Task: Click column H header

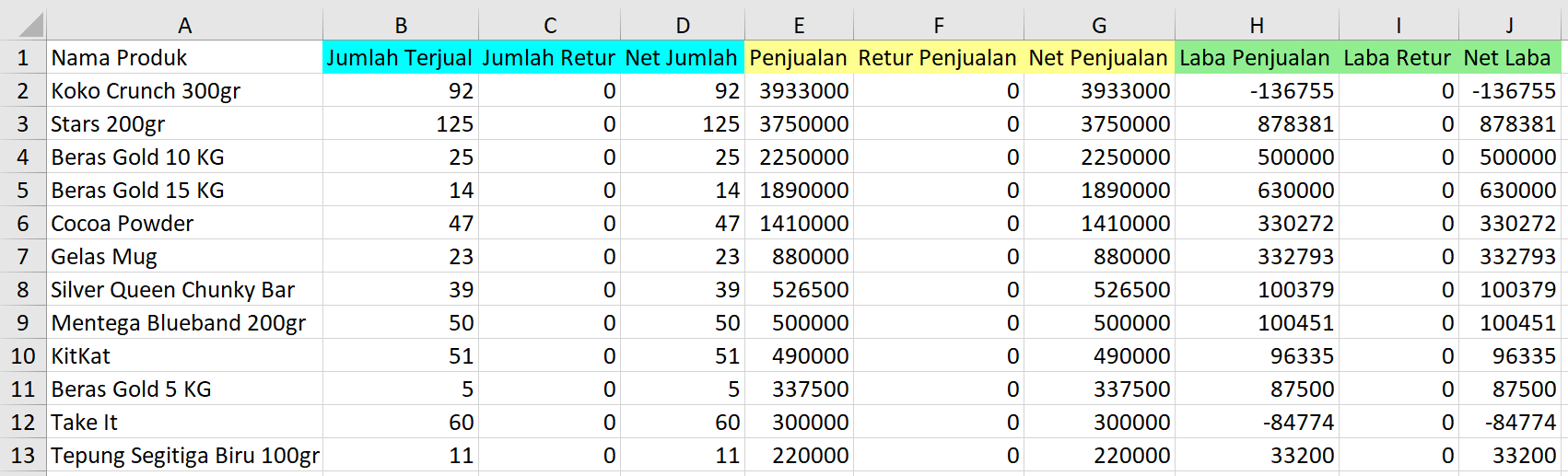Action: [1256, 25]
